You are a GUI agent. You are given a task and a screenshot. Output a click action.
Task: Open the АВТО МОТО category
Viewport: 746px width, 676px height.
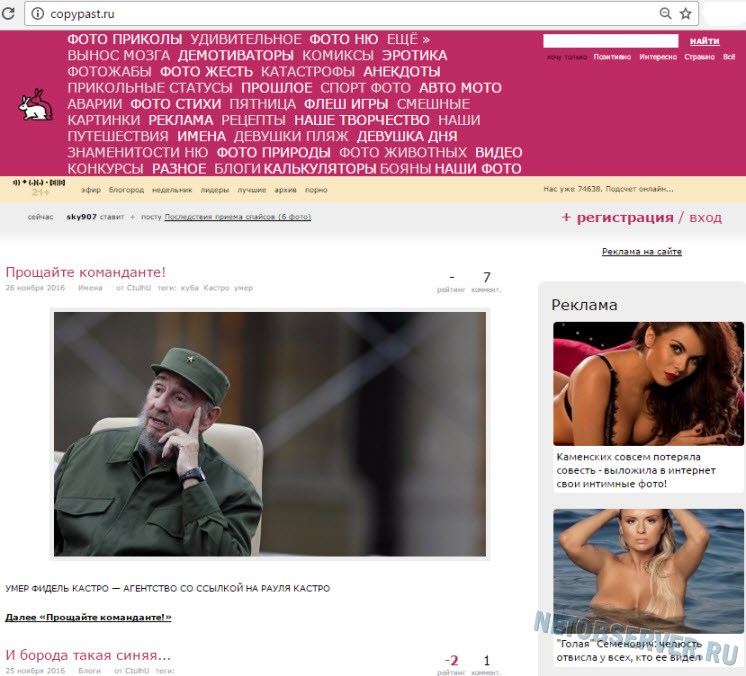(460, 88)
